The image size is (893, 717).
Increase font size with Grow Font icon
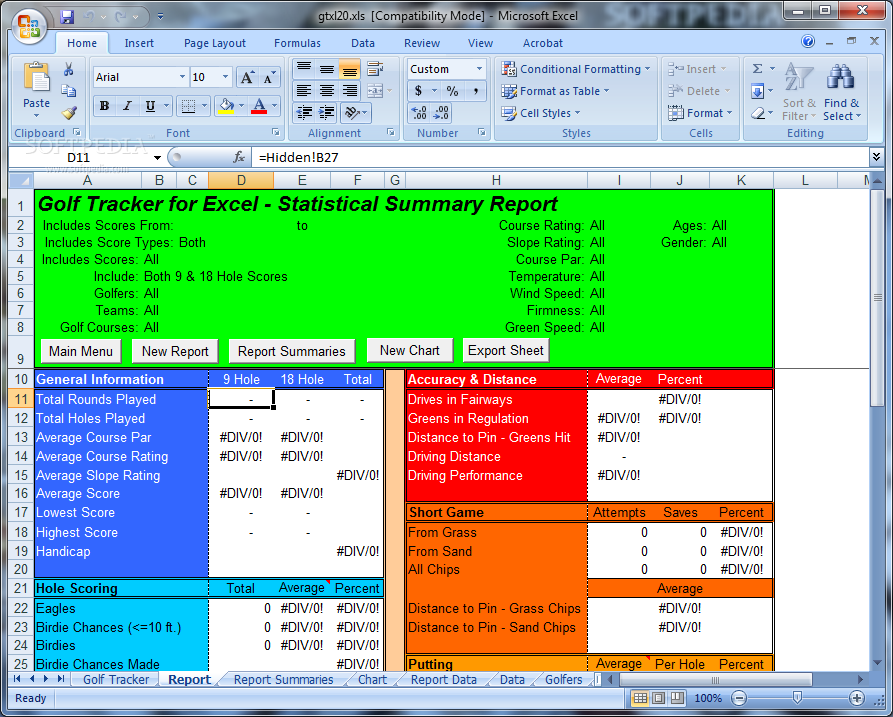pyautogui.click(x=247, y=77)
